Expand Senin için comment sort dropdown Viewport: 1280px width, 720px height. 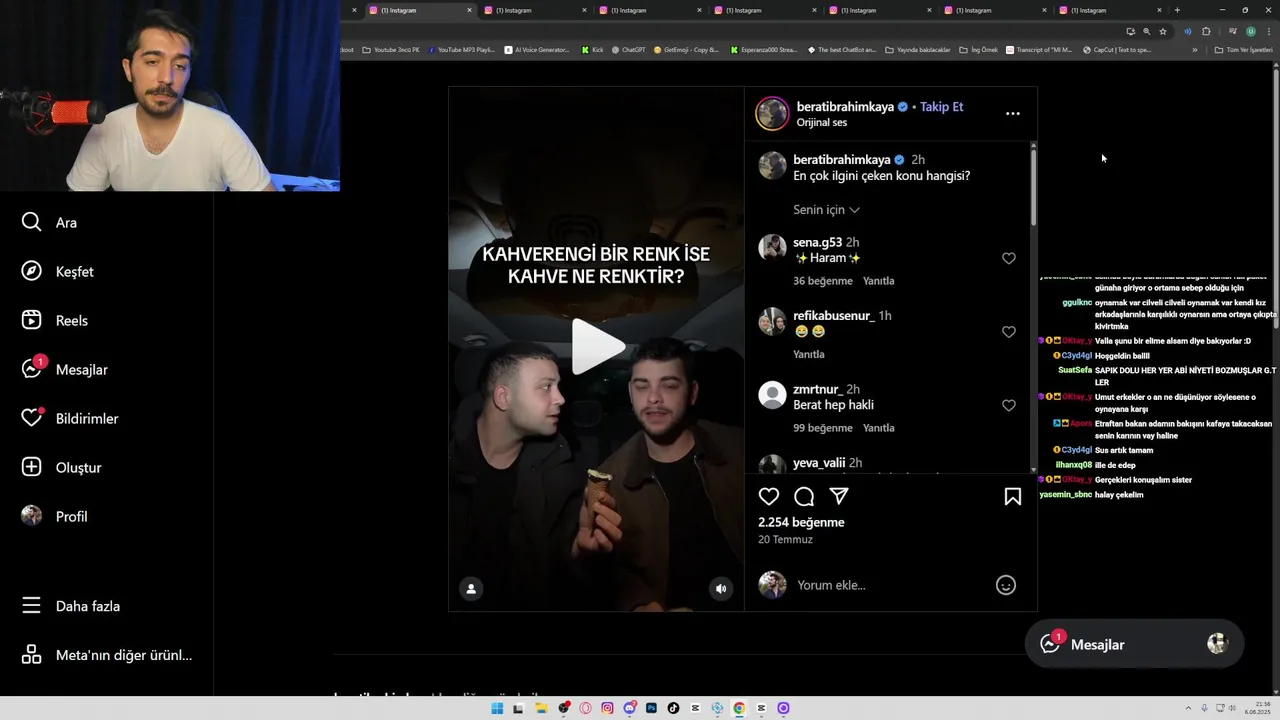pos(826,210)
